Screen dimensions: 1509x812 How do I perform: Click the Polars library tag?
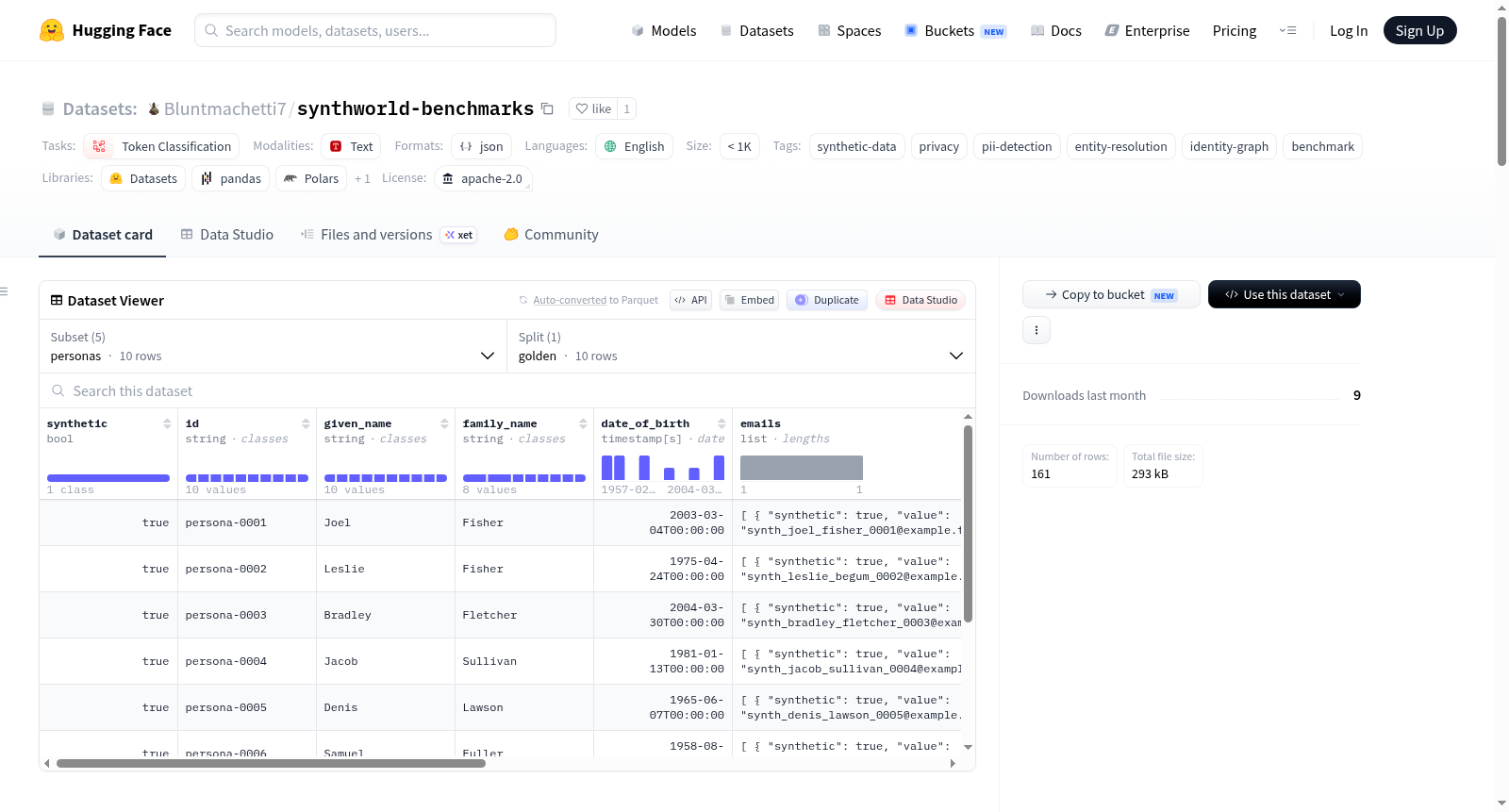point(311,178)
